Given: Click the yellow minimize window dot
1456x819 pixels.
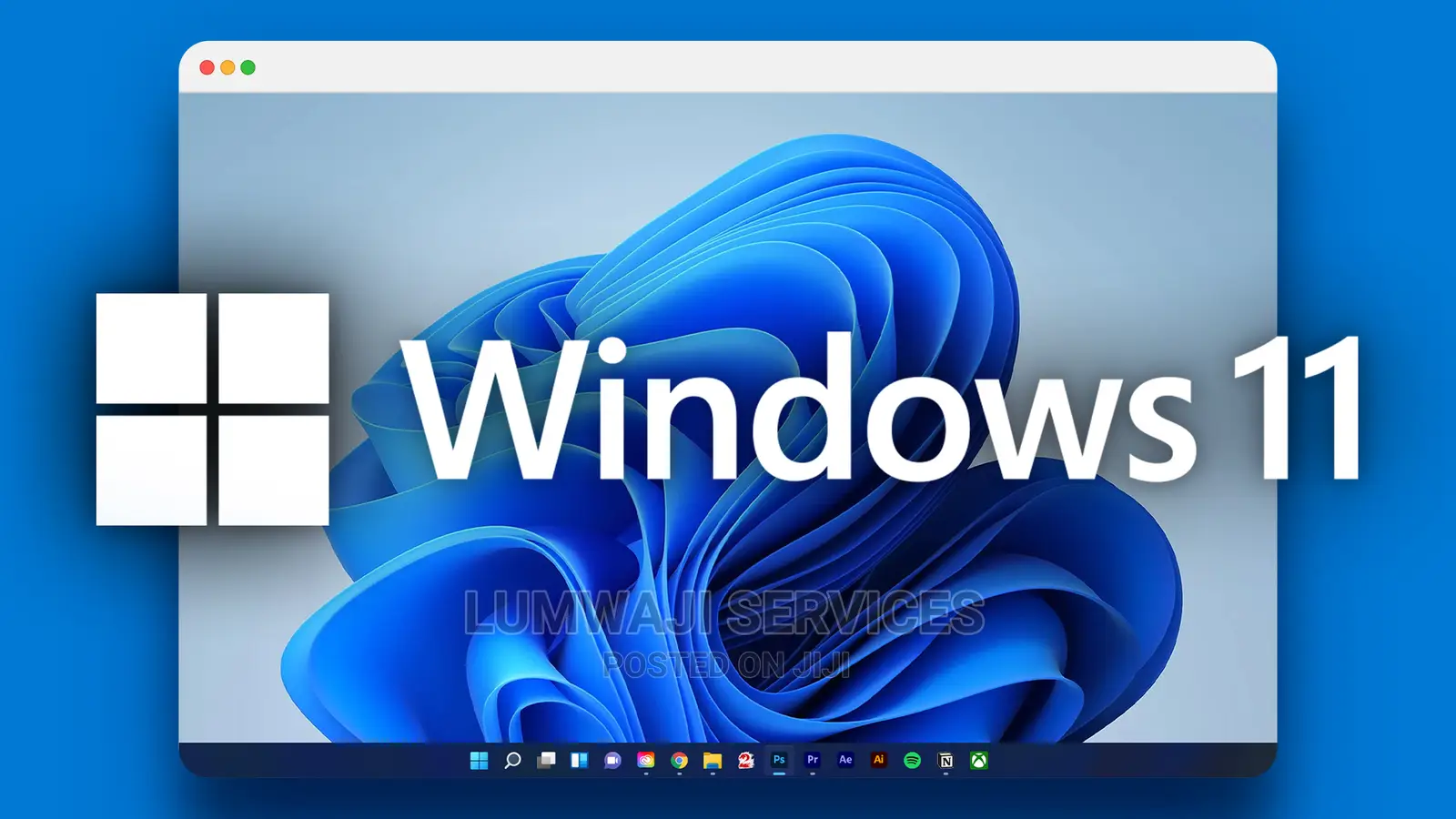Looking at the screenshot, I should coord(227,67).
